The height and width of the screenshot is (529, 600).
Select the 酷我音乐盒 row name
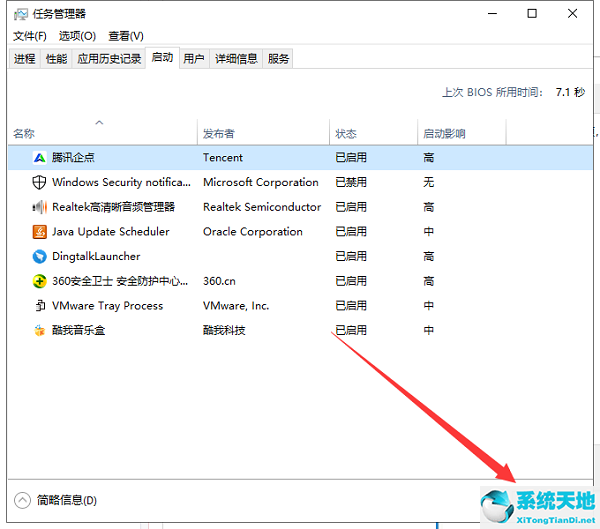(78, 330)
